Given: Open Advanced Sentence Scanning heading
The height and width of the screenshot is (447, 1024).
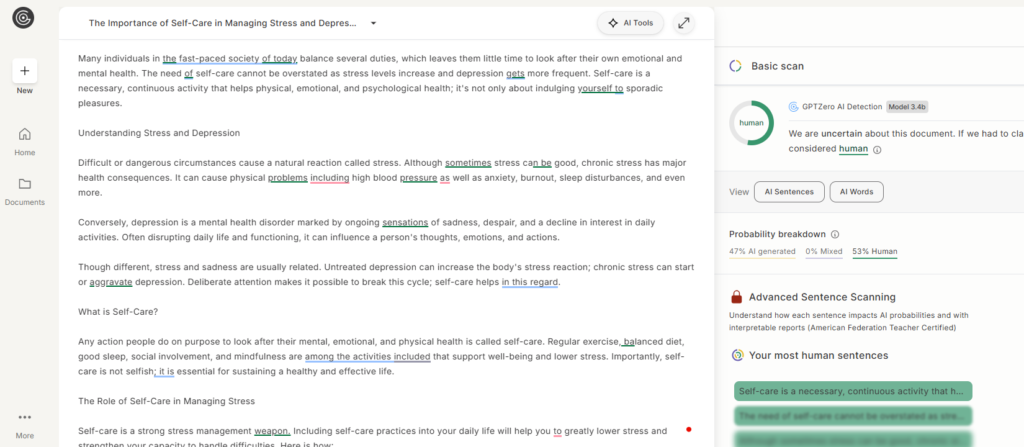Looking at the screenshot, I should click(822, 297).
